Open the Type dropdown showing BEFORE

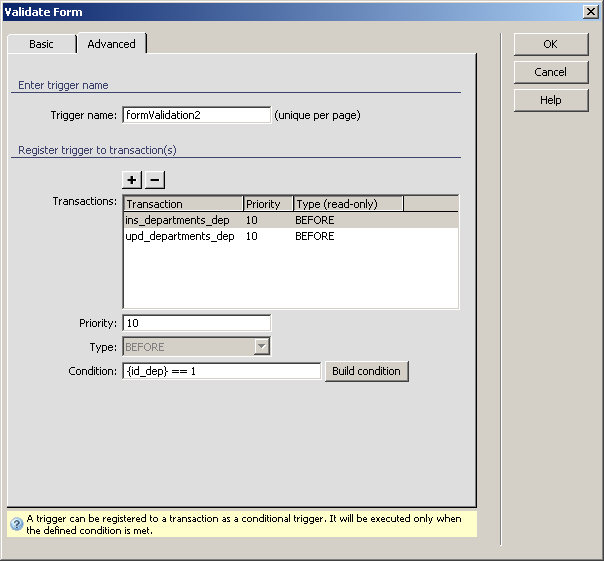(261, 347)
